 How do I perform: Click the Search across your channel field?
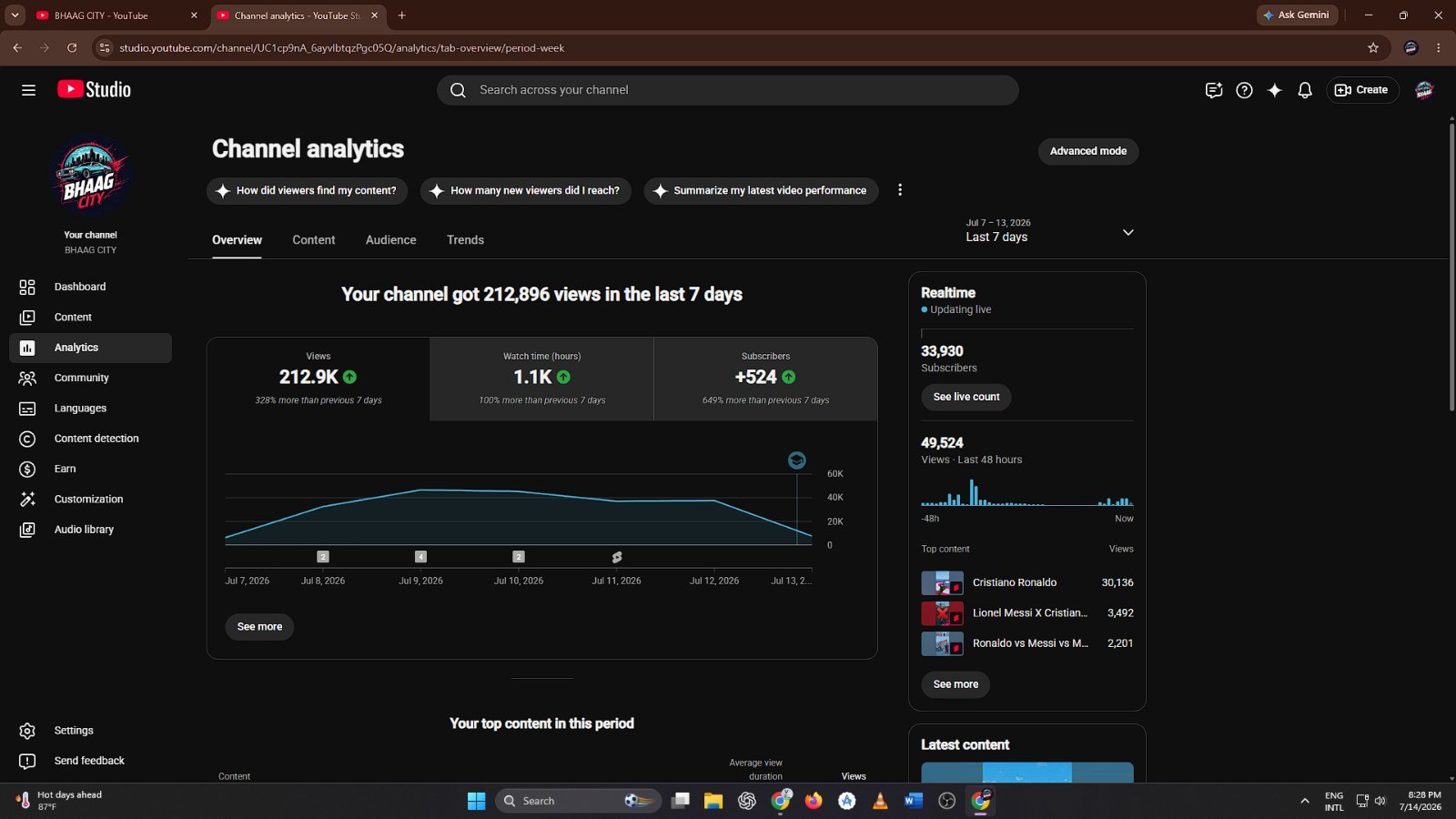[727, 90]
